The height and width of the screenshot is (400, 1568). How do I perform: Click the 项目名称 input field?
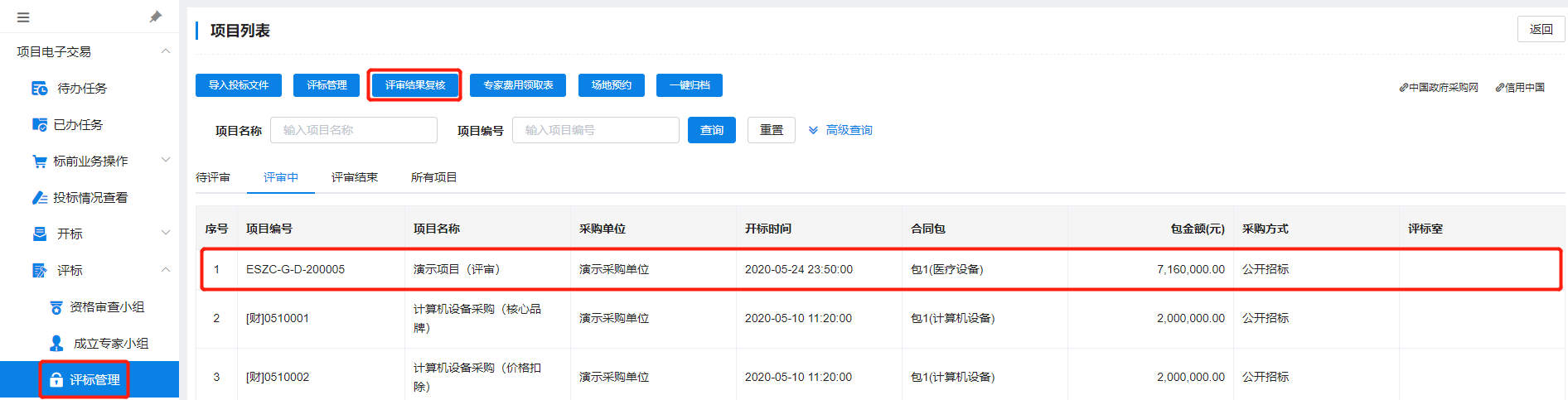[x=353, y=131]
